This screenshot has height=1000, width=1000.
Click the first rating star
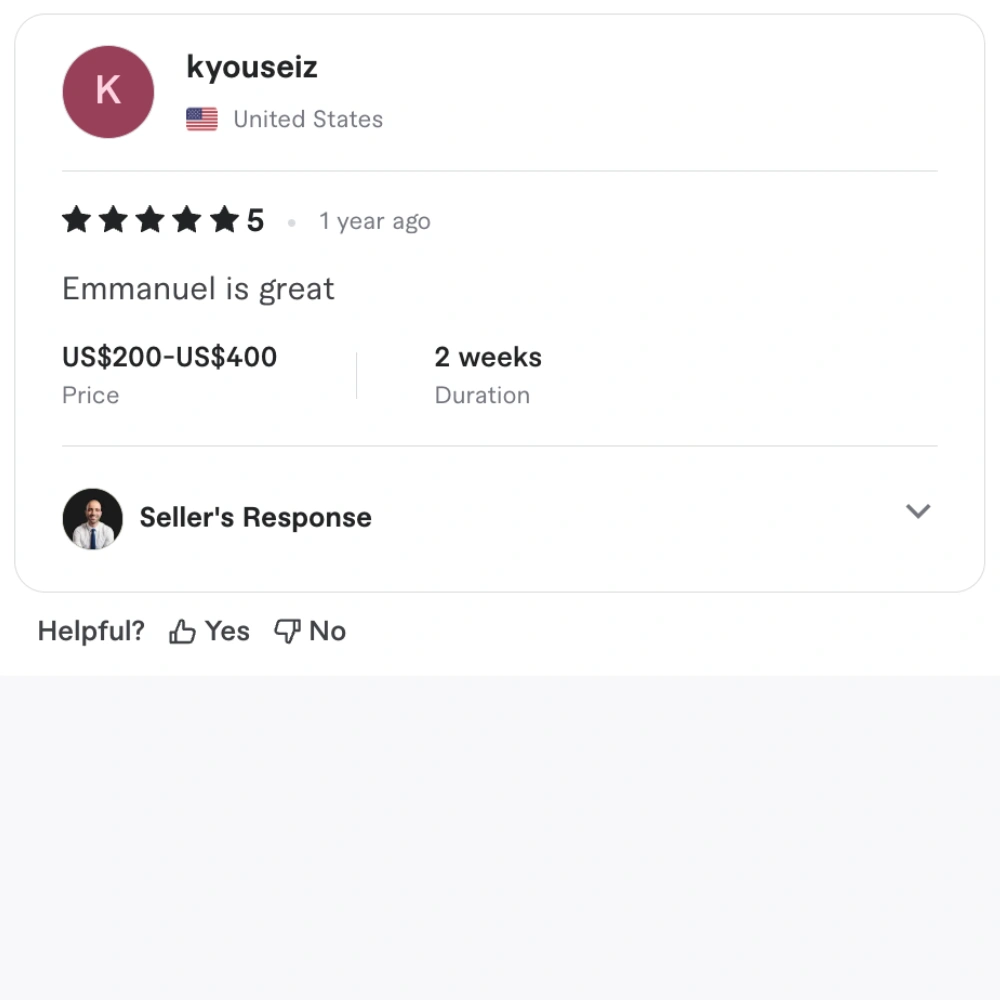pos(77,220)
